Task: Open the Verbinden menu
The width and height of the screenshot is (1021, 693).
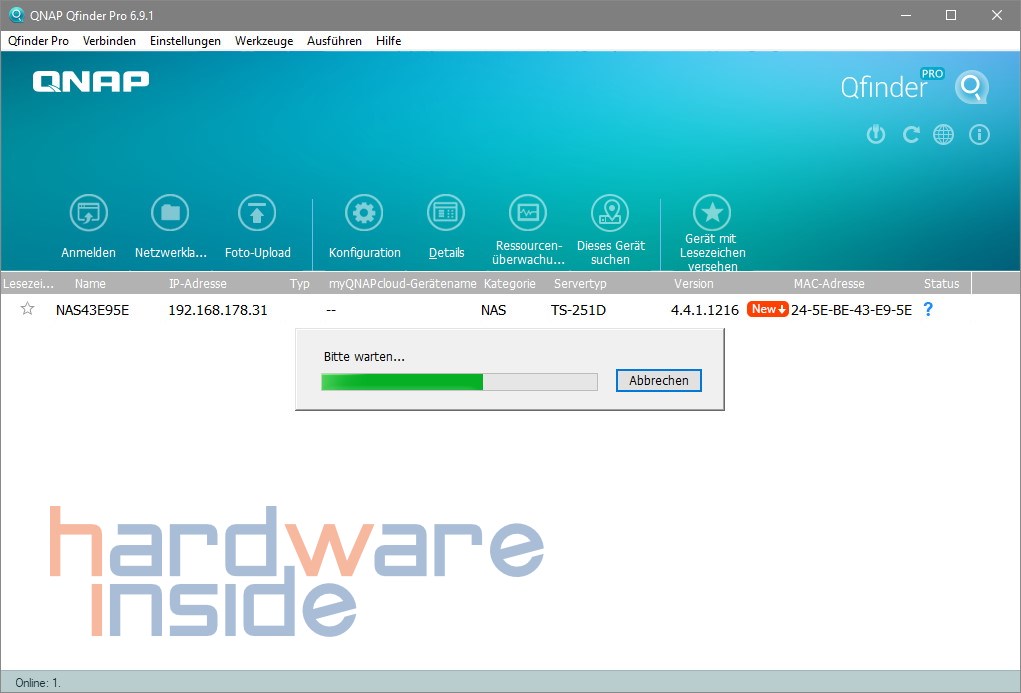Action: point(109,41)
